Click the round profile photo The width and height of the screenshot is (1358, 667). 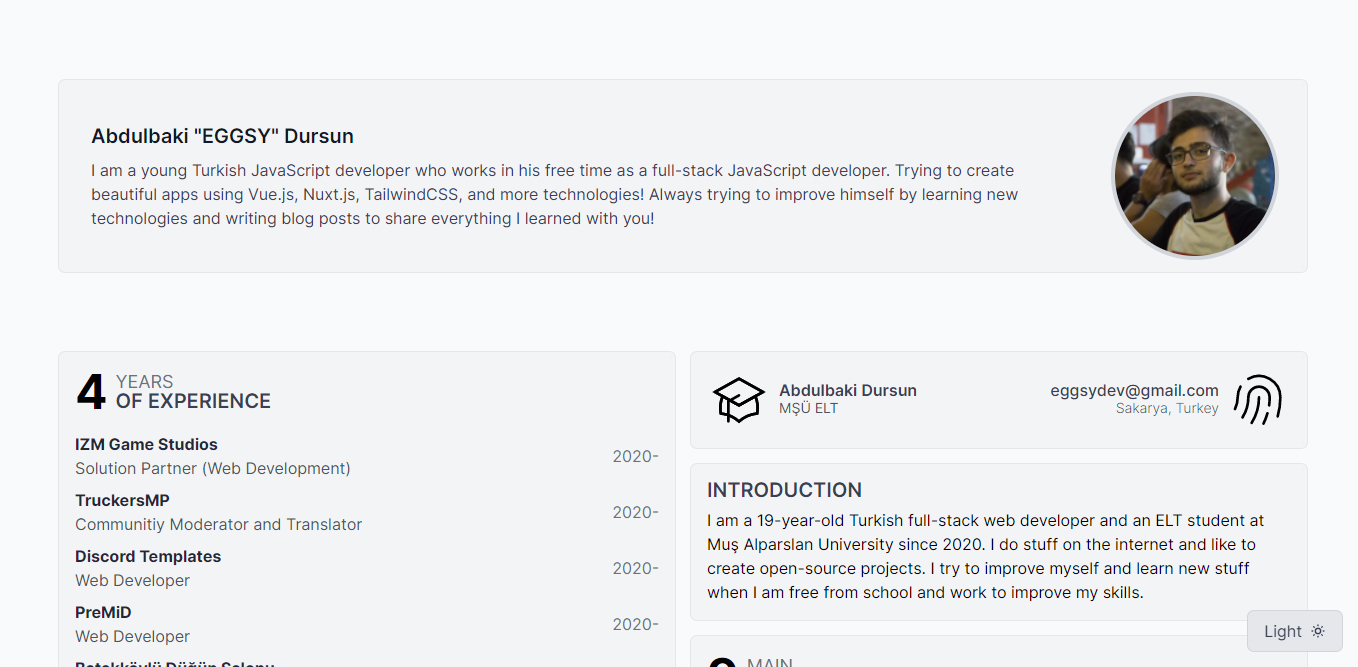[1194, 176]
